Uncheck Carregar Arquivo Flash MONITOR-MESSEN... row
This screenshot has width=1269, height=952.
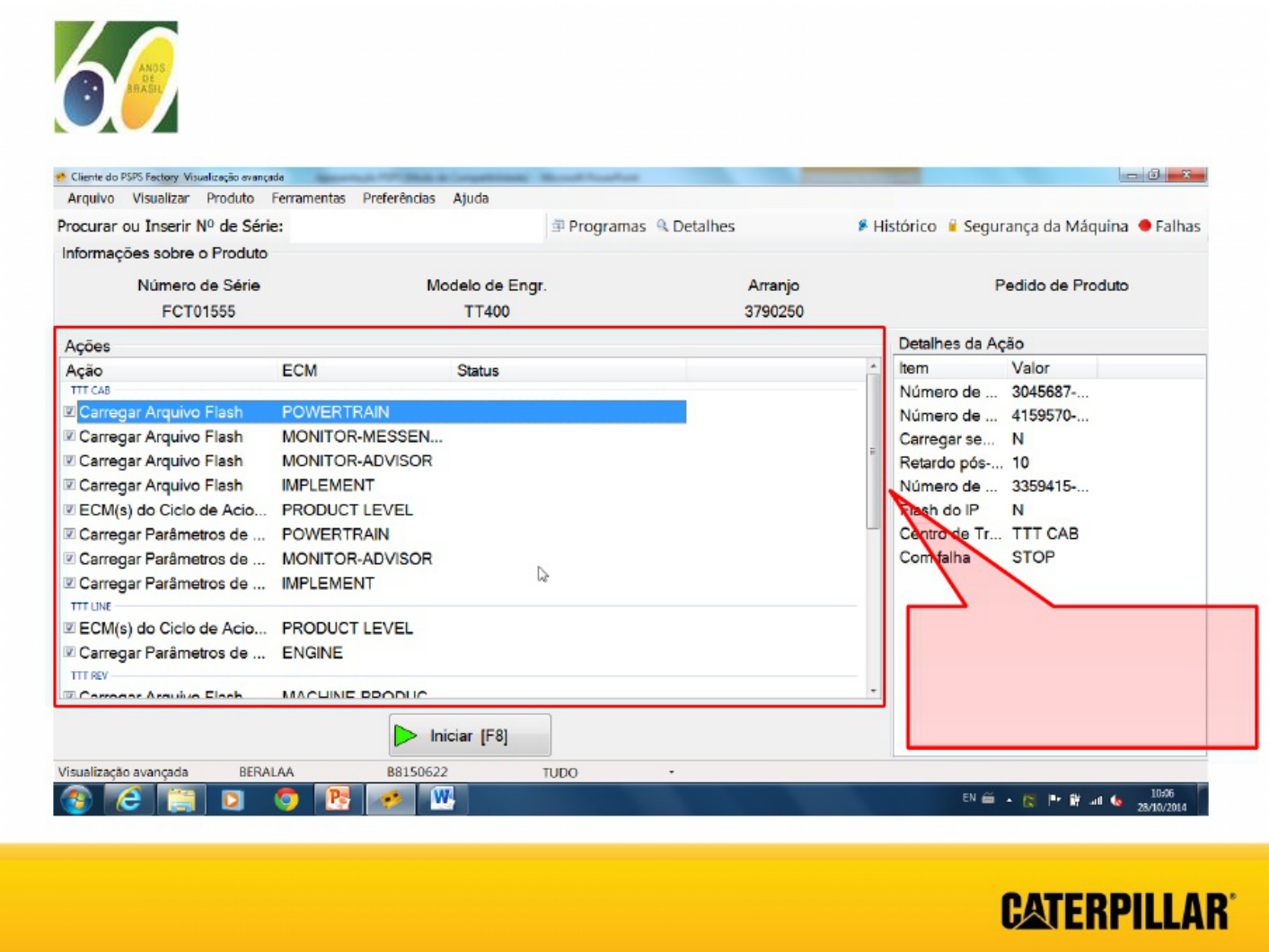(69, 436)
